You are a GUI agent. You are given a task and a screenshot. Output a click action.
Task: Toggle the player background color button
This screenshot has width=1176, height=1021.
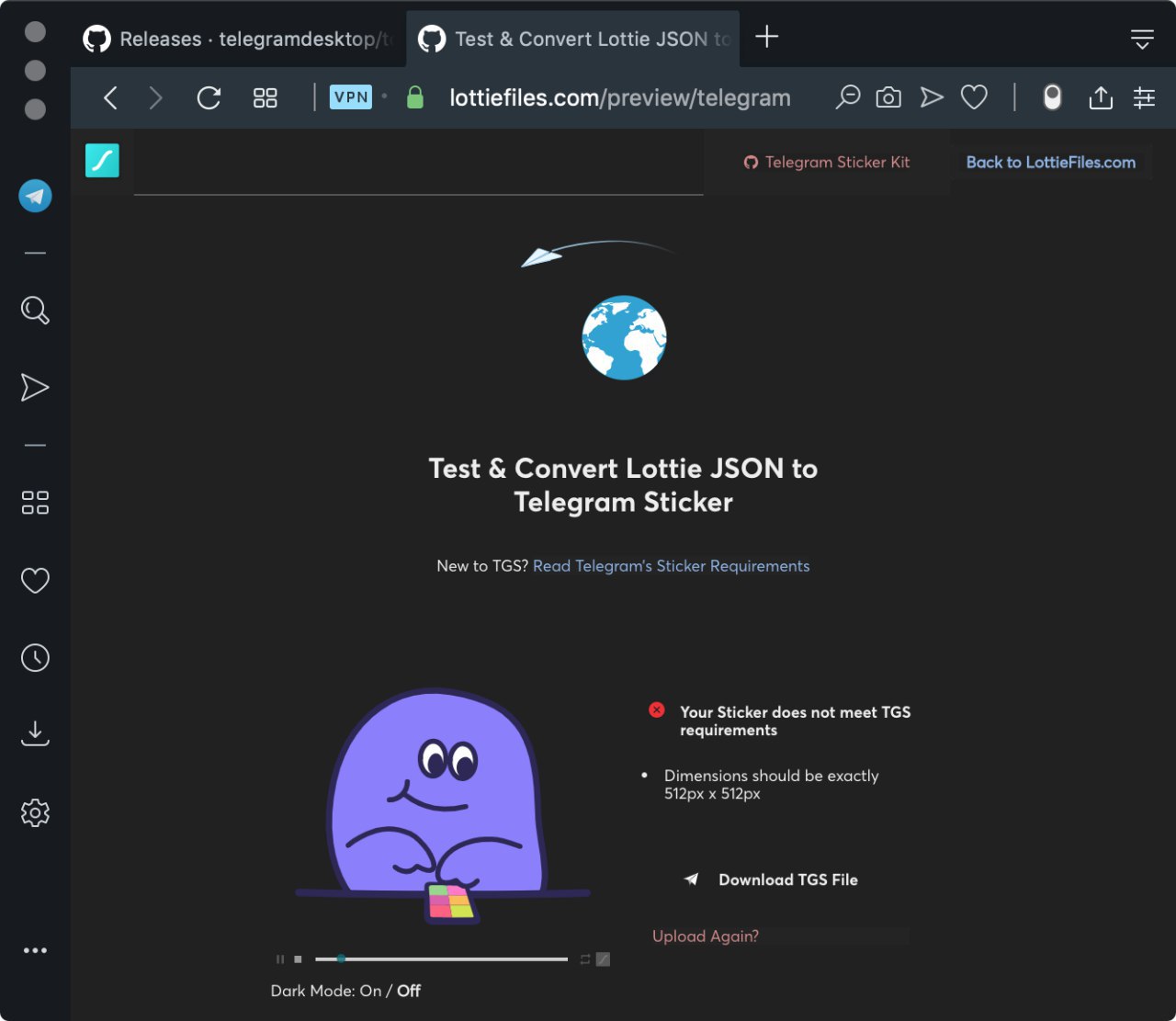coord(603,959)
